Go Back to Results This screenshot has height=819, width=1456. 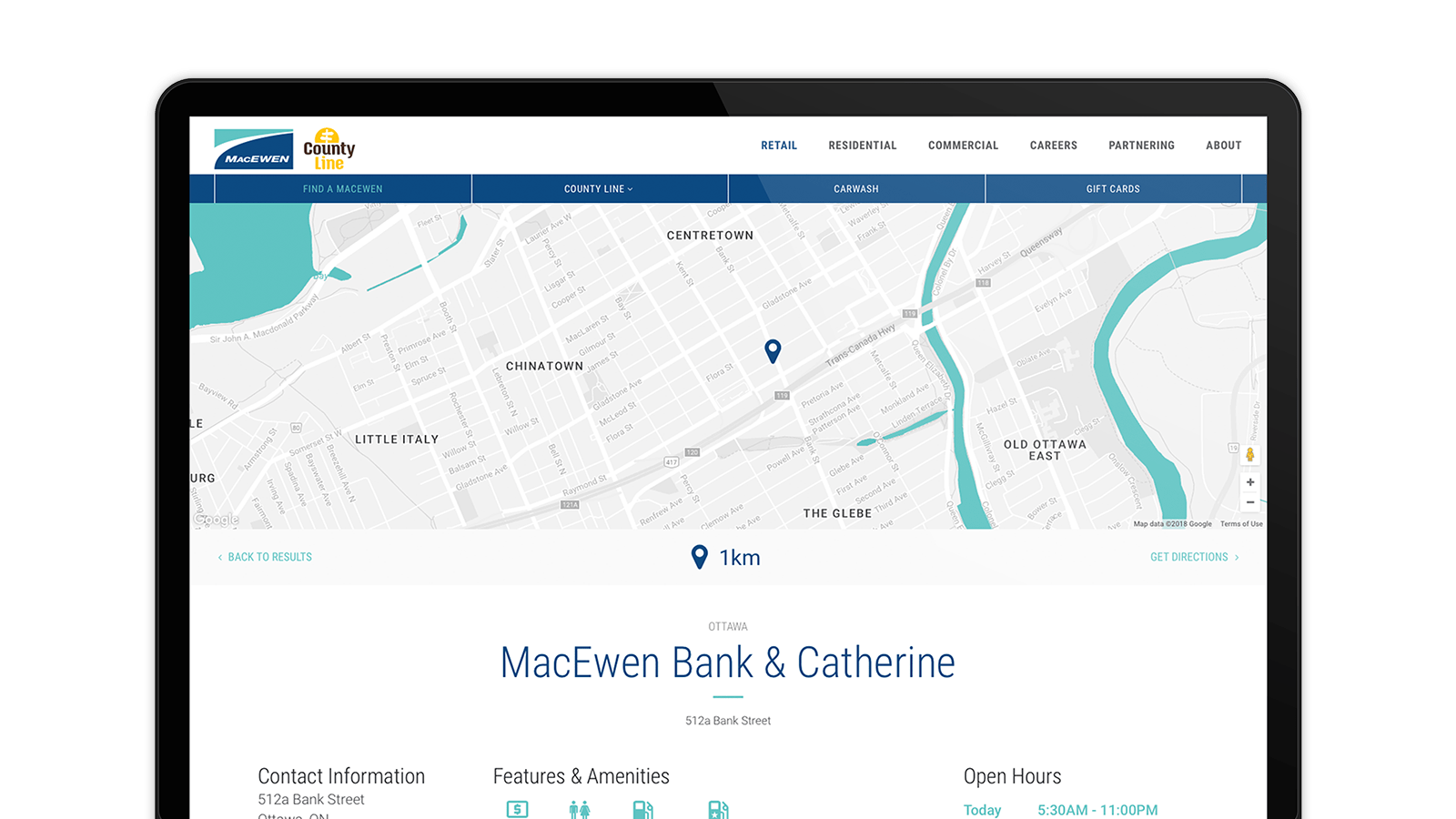coord(265,557)
